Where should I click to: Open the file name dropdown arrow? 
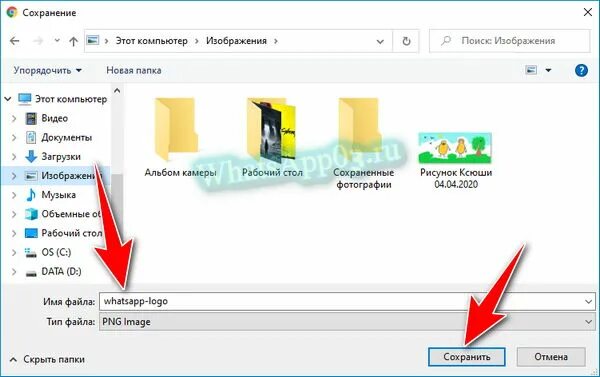[x=589, y=302]
